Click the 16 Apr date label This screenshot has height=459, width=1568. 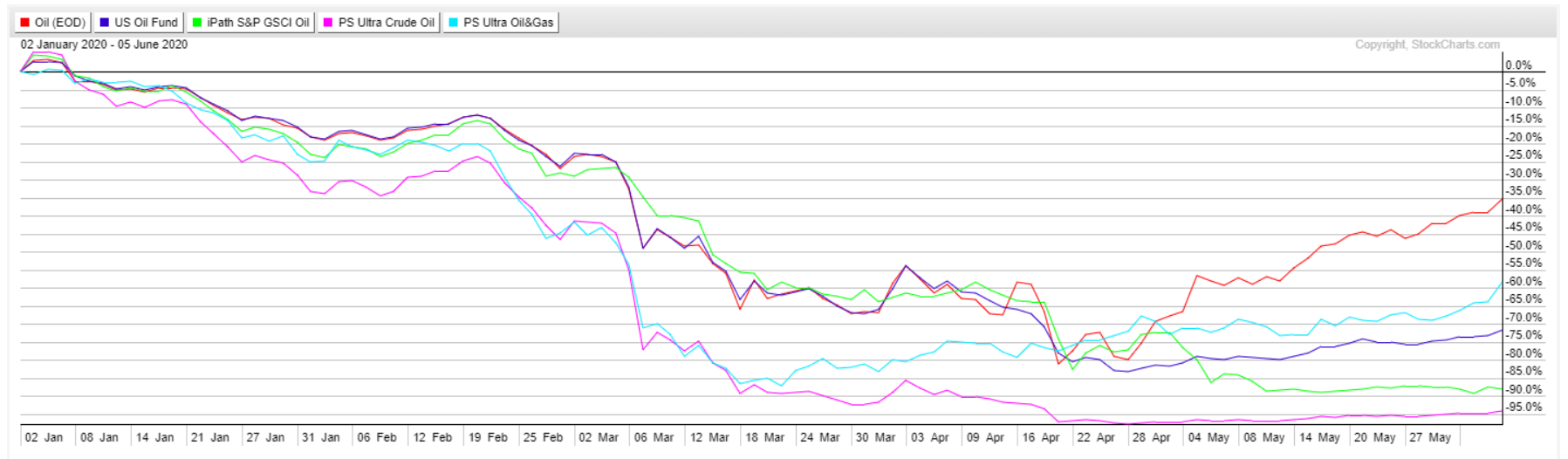1041,437
